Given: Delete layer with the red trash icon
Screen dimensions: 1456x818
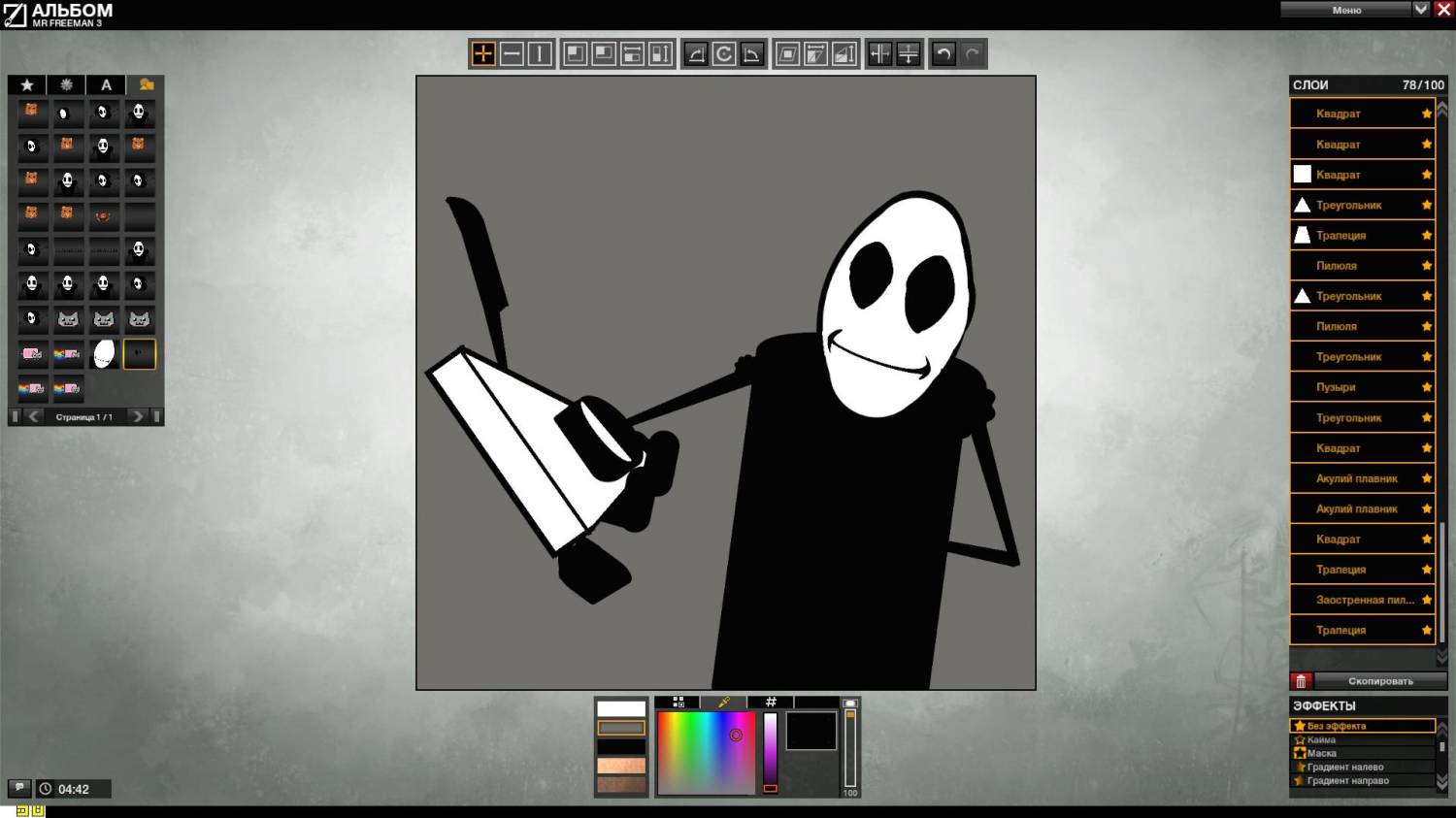Looking at the screenshot, I should pos(1301,681).
